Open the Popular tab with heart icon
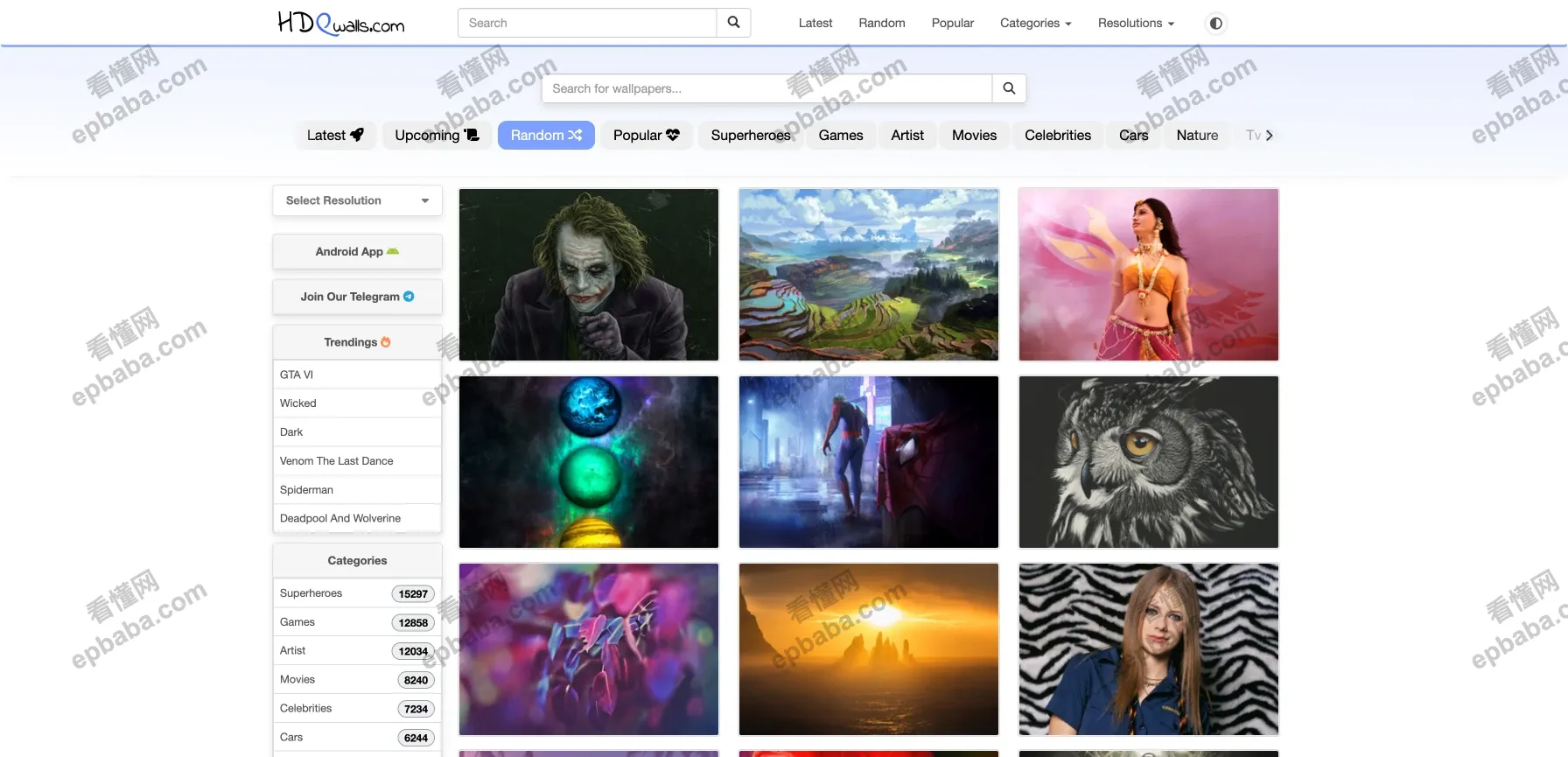Screen dimensions: 1568x757 (646, 135)
